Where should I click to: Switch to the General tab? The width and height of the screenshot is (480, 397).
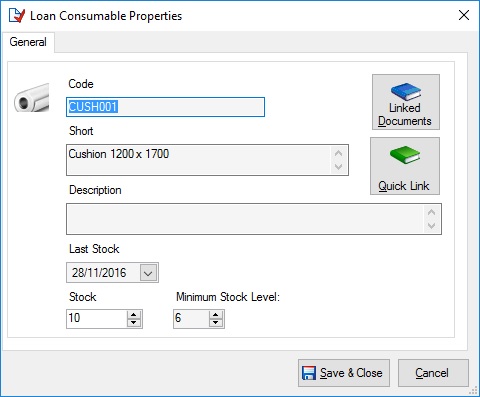(28, 42)
